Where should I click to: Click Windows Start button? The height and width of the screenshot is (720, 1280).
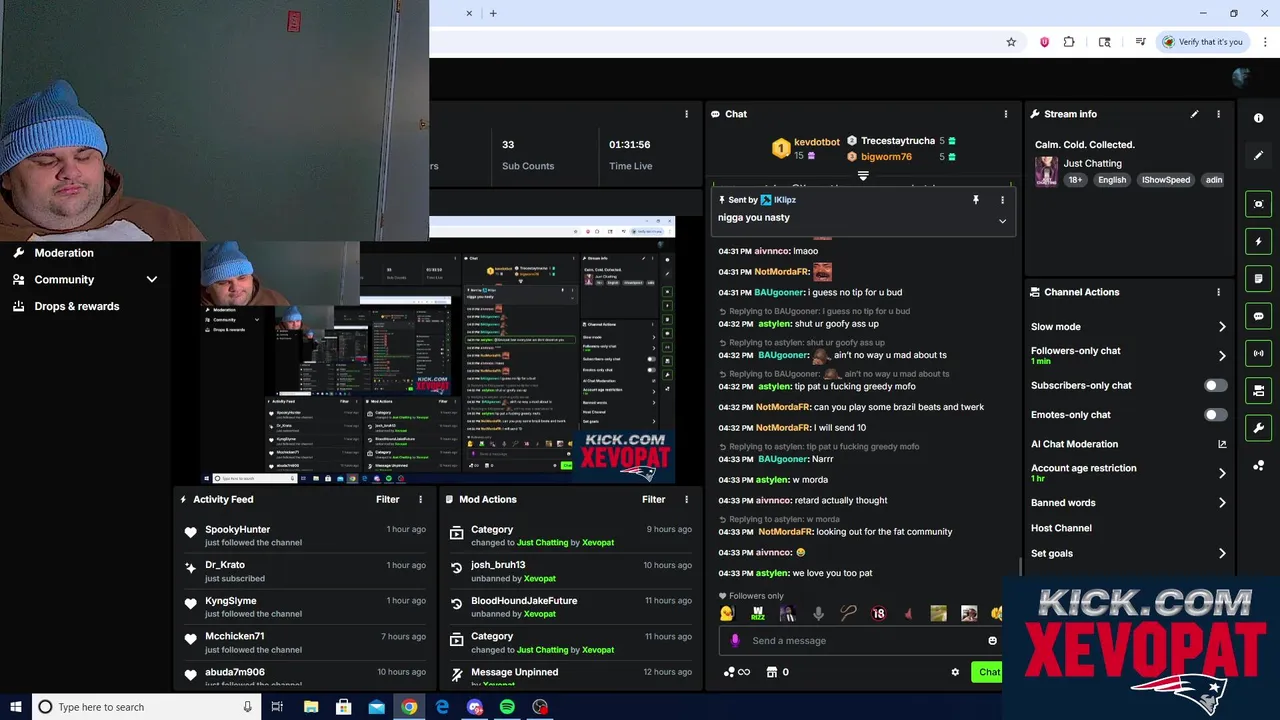(x=15, y=707)
